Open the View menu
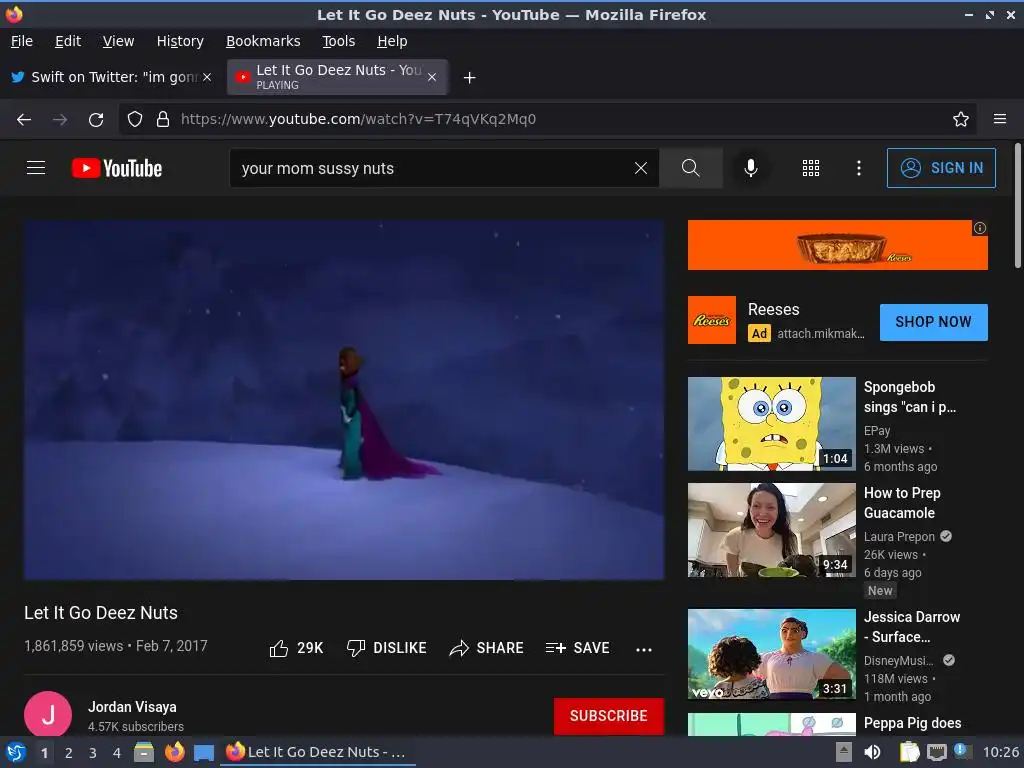This screenshot has height=768, width=1024. coord(118,41)
